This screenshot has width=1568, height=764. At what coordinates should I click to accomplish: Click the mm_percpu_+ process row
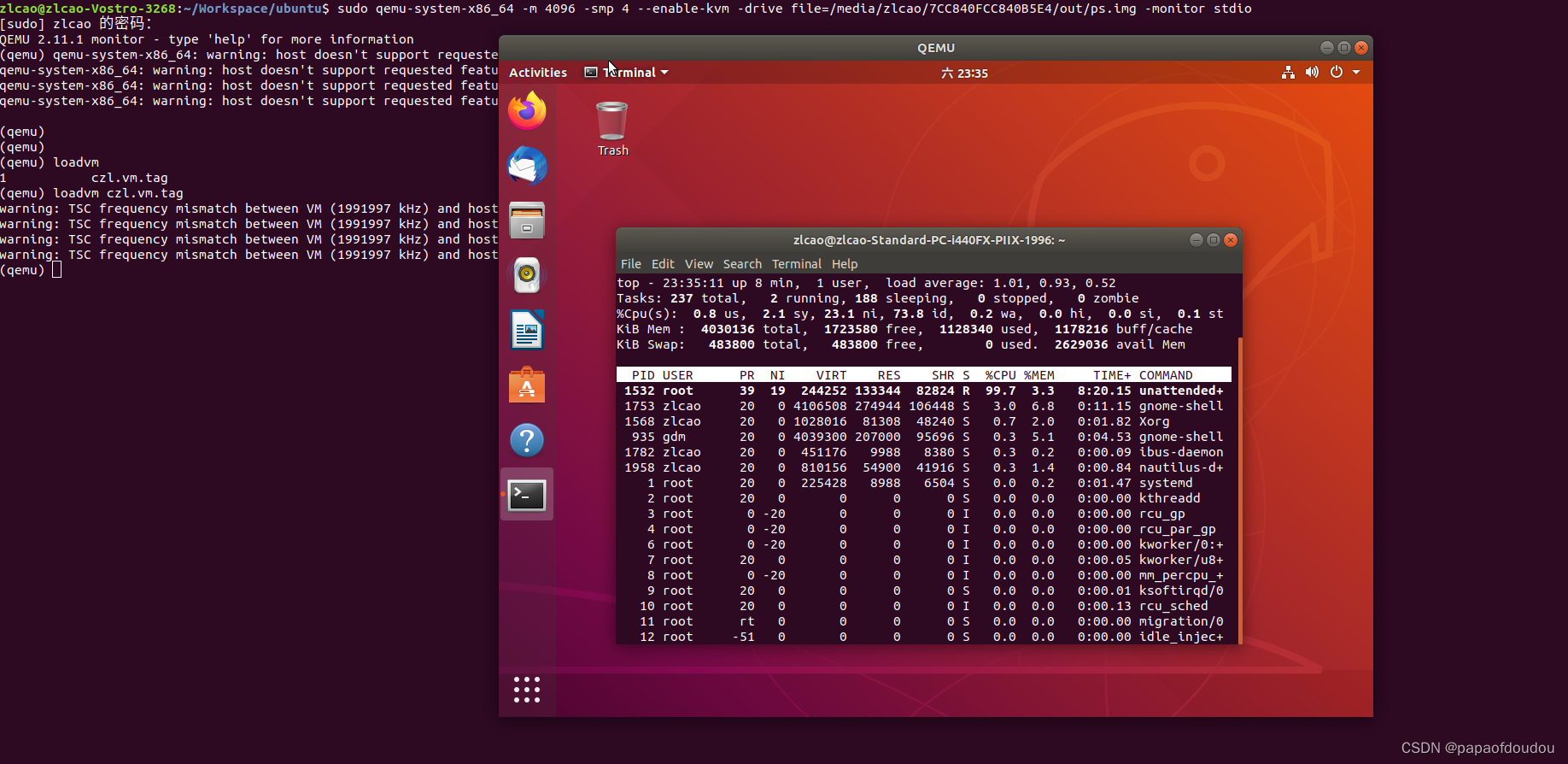(924, 575)
